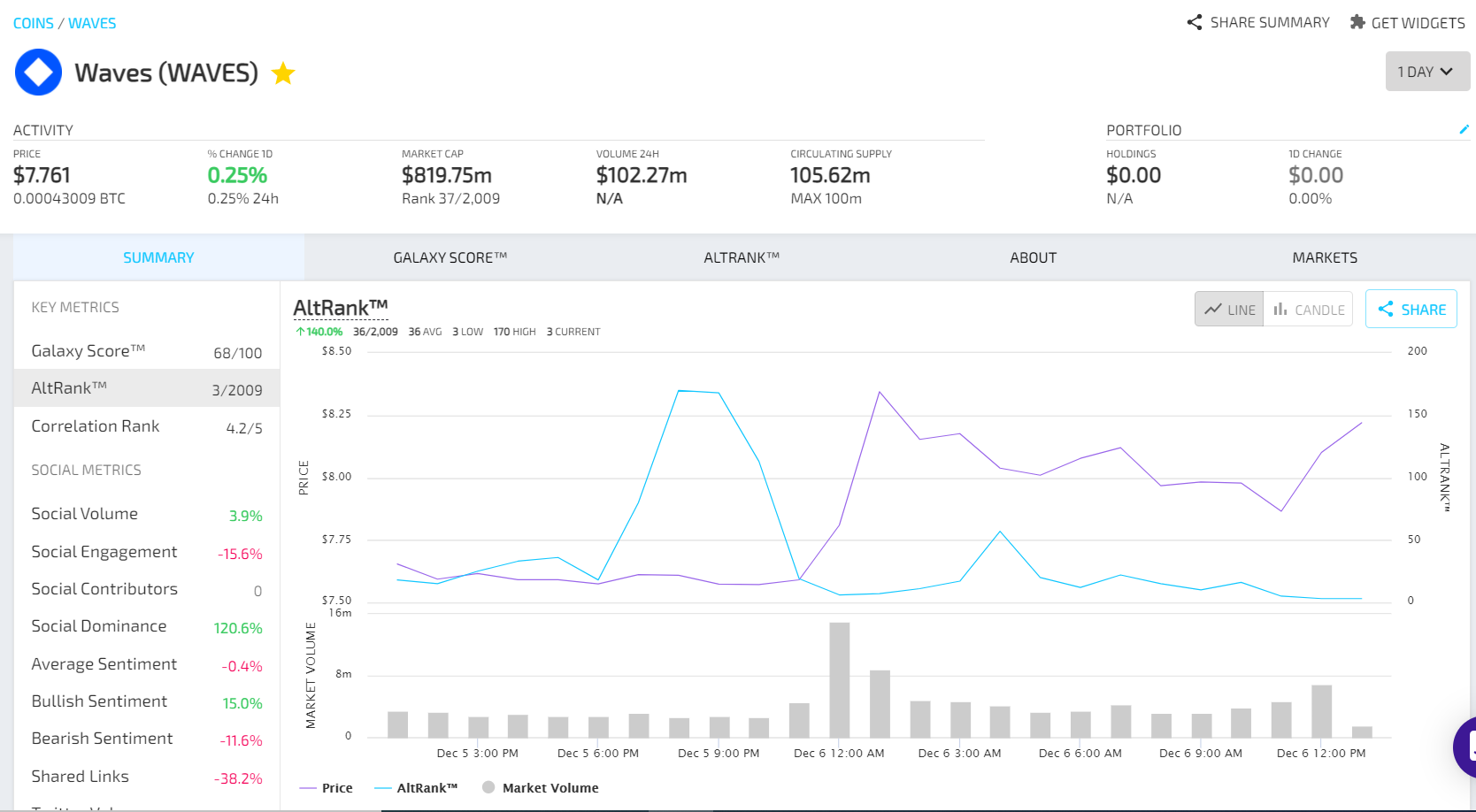Select the Social Engagement metric
The width and height of the screenshot is (1476, 812).
coord(147,552)
